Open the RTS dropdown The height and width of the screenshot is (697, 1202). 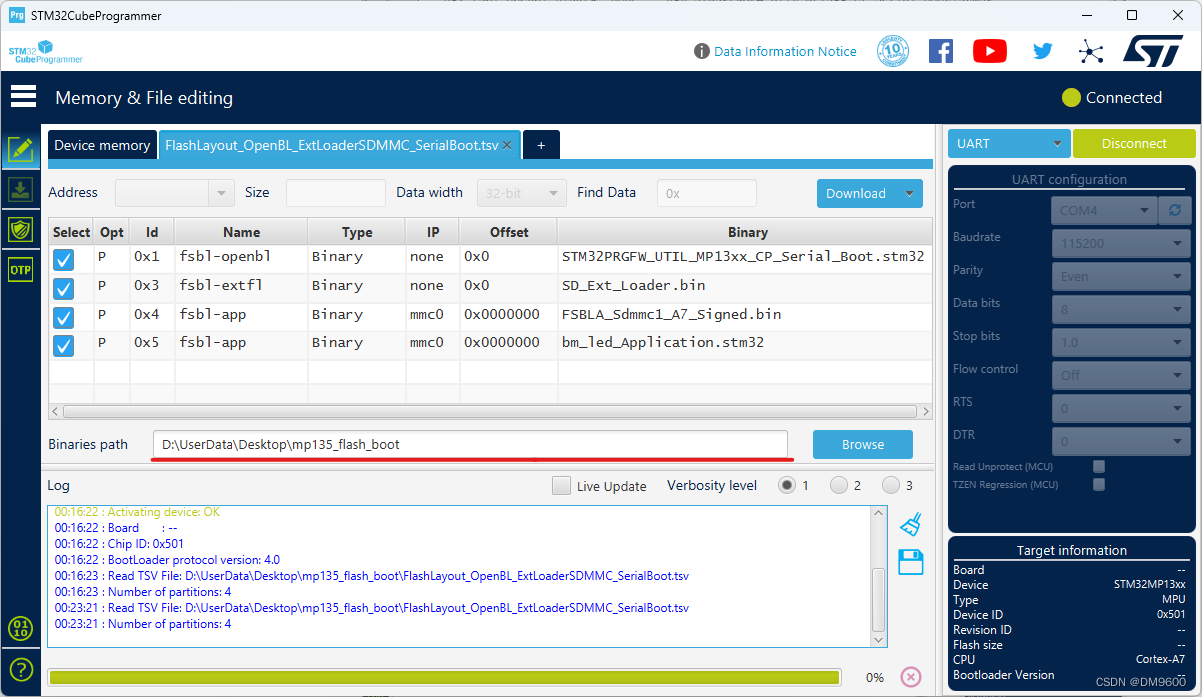(x=1120, y=408)
